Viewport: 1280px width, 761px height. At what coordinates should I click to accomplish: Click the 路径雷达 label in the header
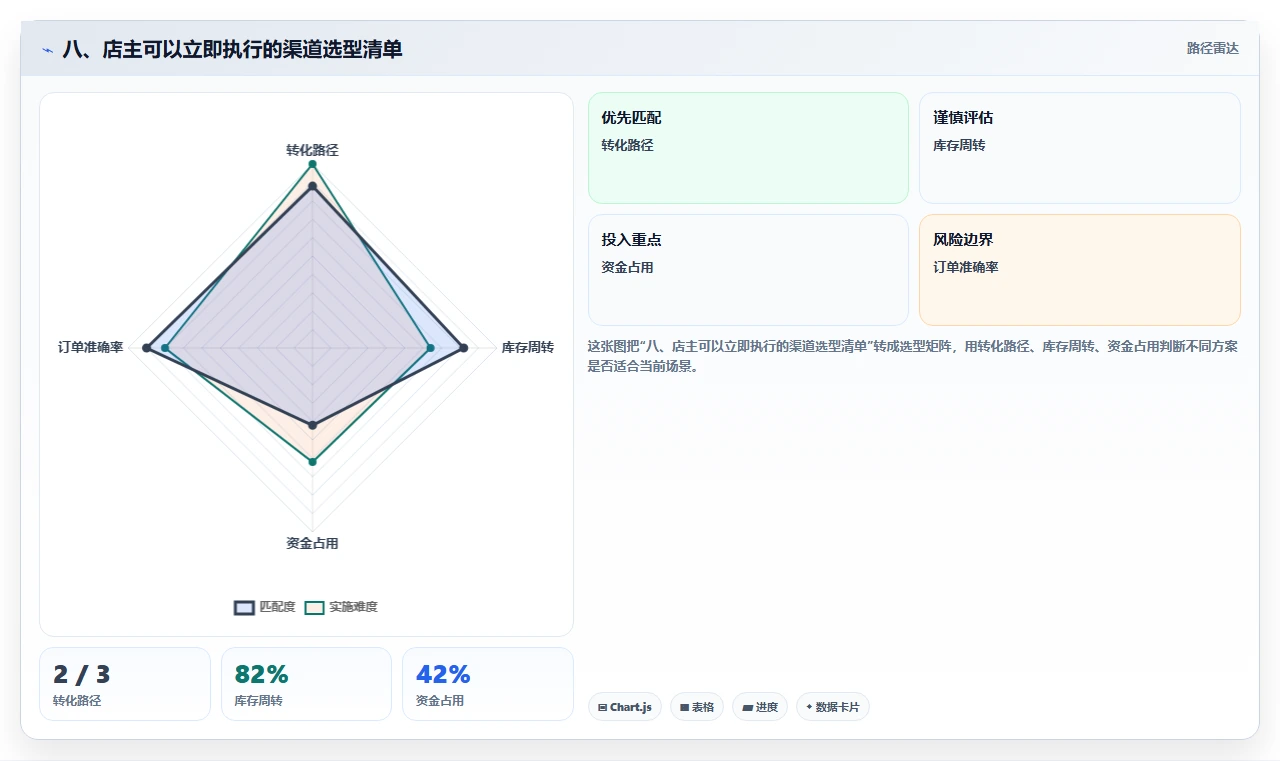point(1213,48)
